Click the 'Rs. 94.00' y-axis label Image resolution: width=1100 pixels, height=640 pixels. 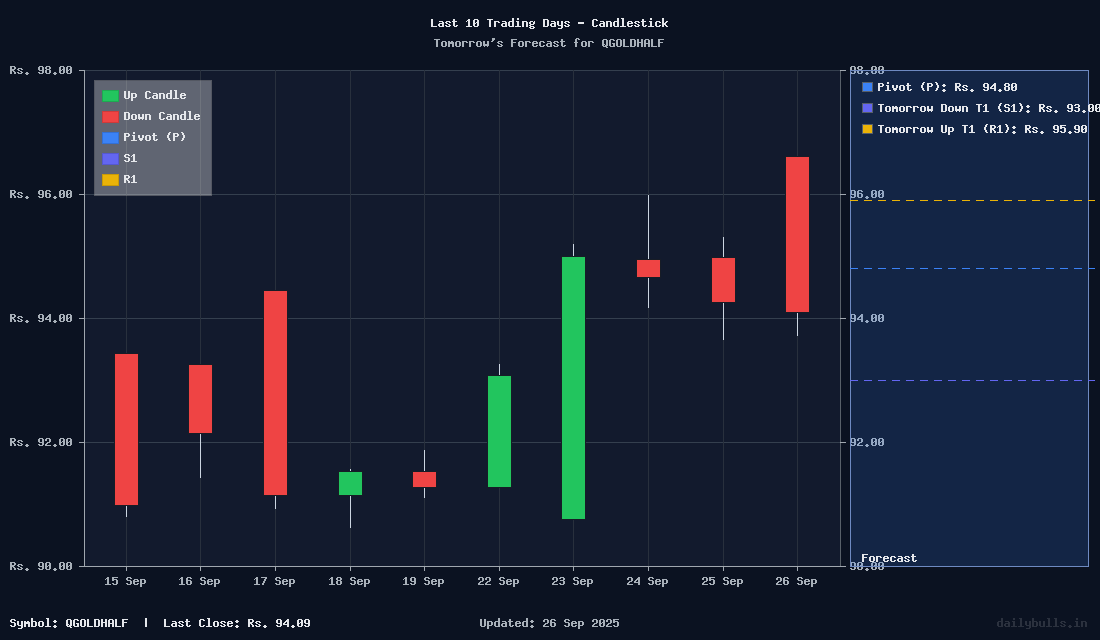pyautogui.click(x=41, y=319)
